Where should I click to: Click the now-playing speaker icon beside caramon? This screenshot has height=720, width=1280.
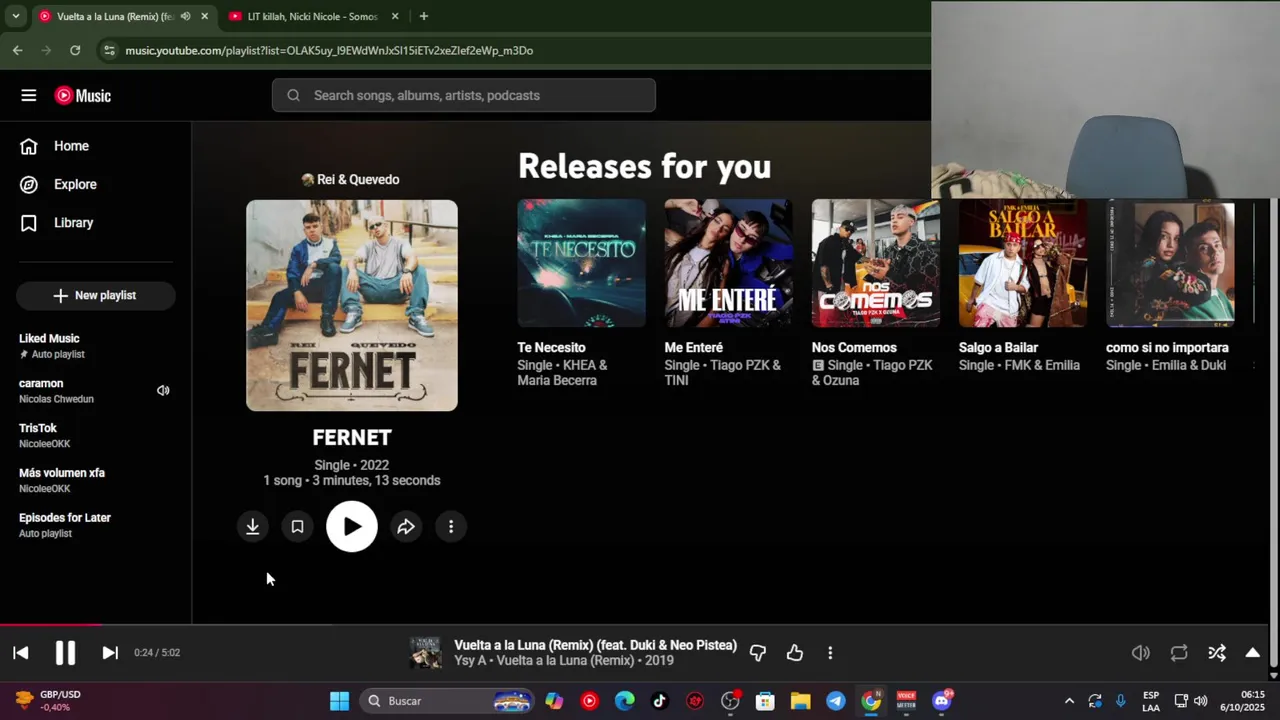pyautogui.click(x=163, y=390)
